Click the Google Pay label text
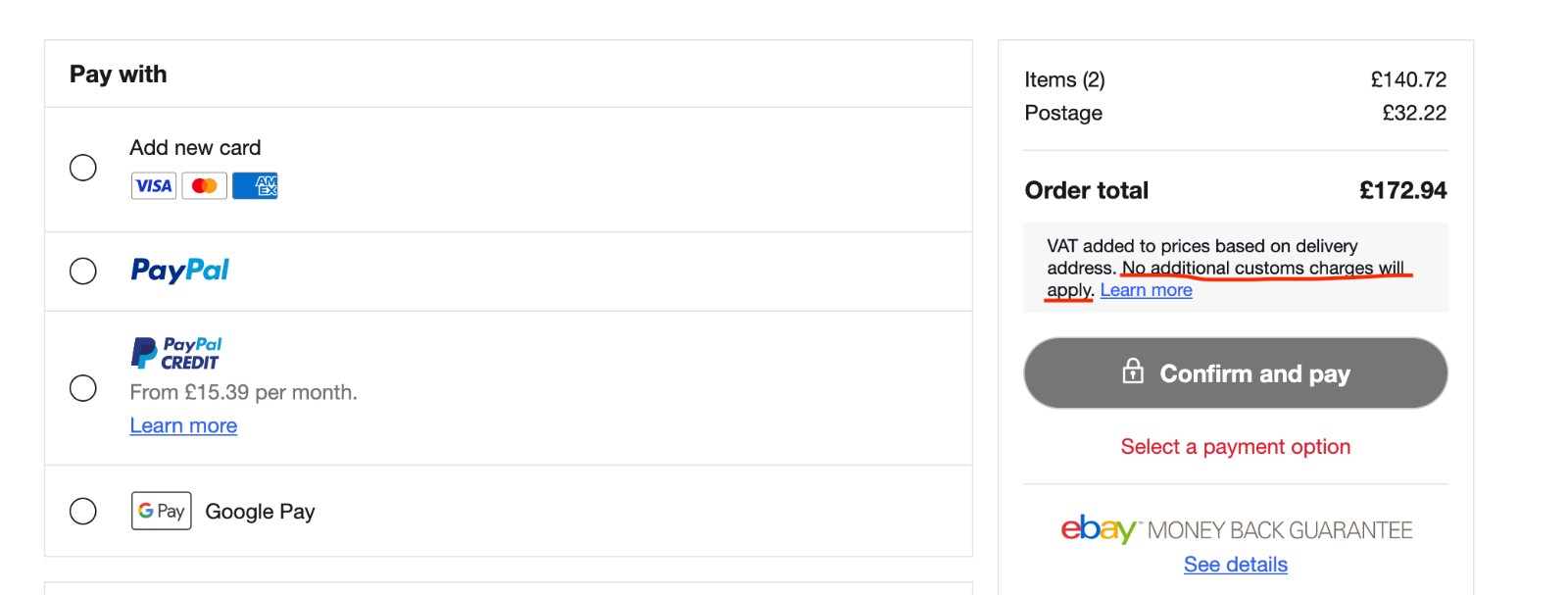 coord(260,512)
